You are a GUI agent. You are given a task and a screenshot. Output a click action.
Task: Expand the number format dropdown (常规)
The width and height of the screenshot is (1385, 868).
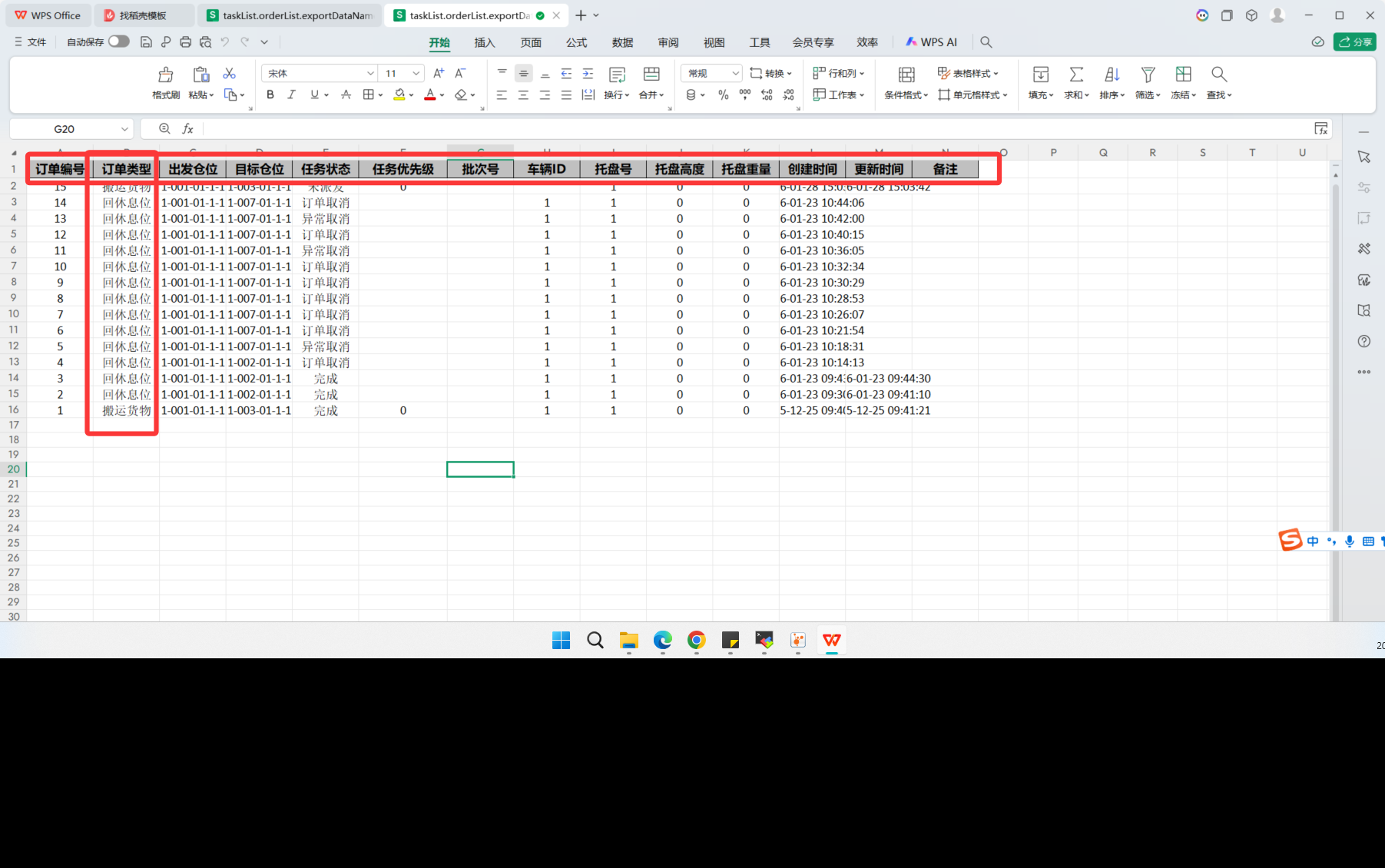click(x=735, y=74)
